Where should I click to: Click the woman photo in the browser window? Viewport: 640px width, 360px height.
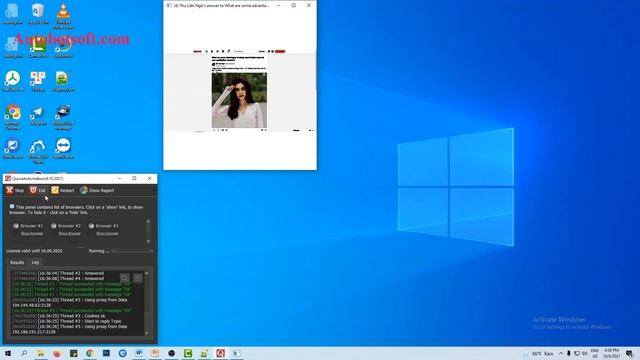pyautogui.click(x=239, y=100)
